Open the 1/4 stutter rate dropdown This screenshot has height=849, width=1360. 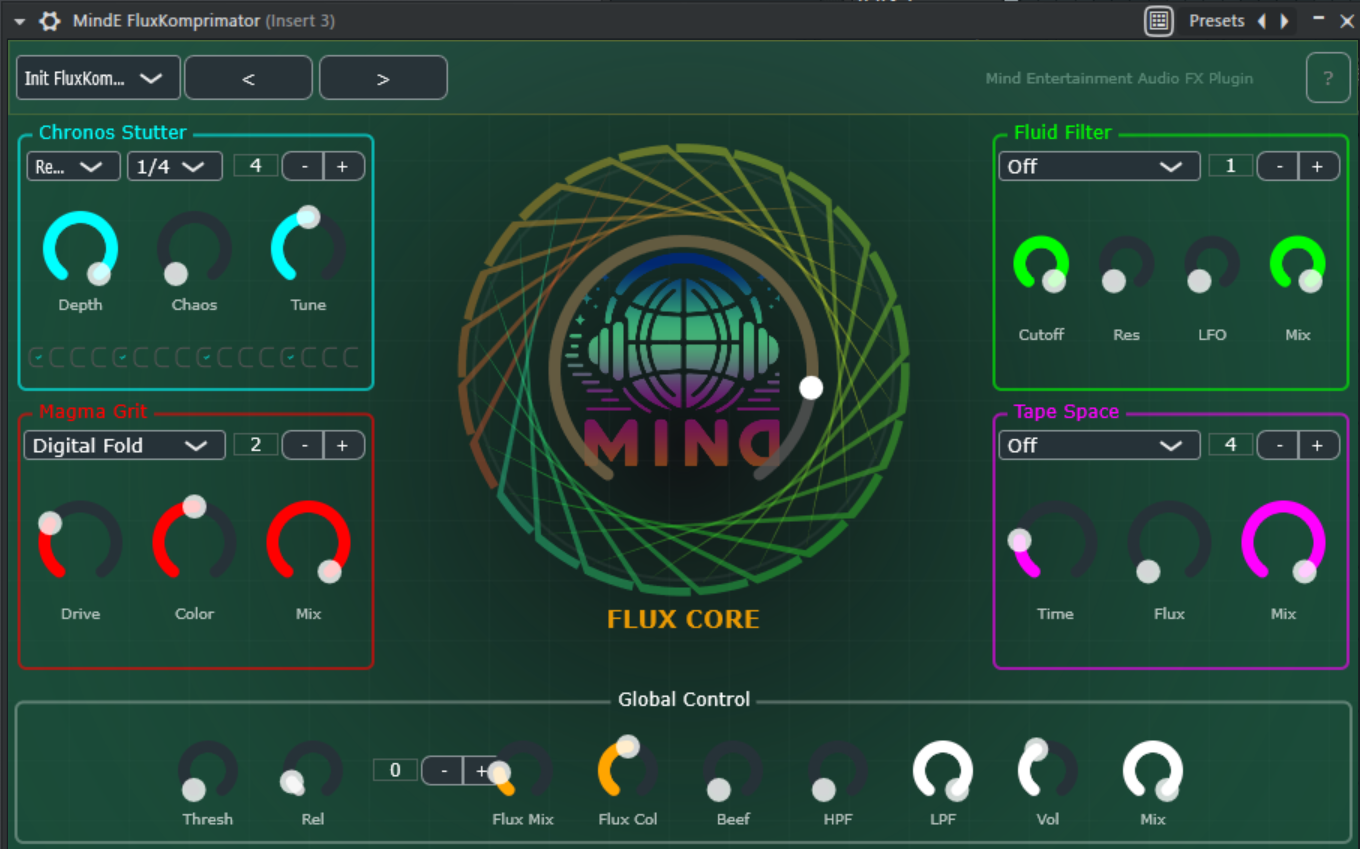[x=174, y=165]
